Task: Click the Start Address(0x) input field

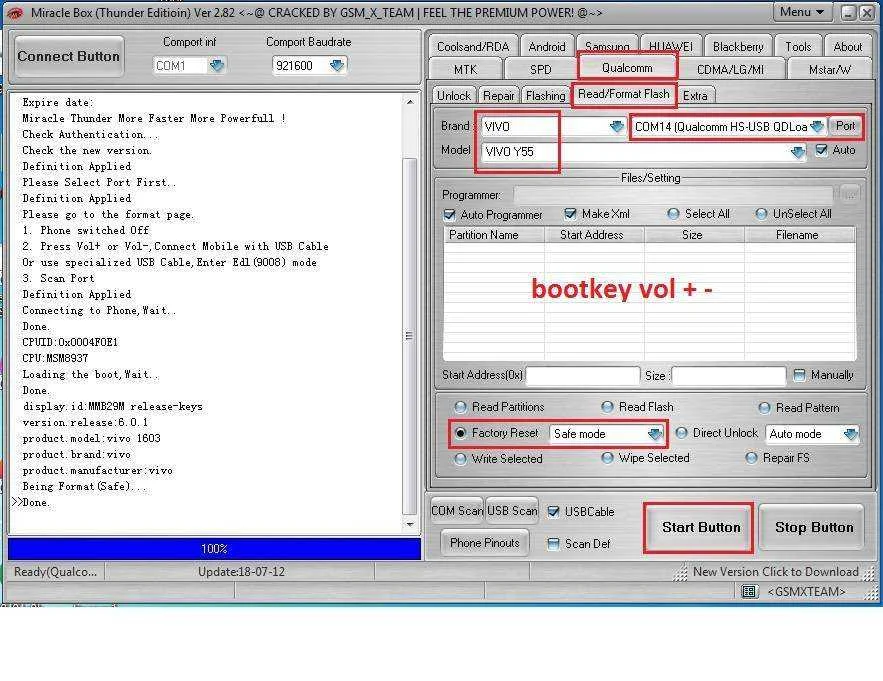Action: (x=582, y=375)
